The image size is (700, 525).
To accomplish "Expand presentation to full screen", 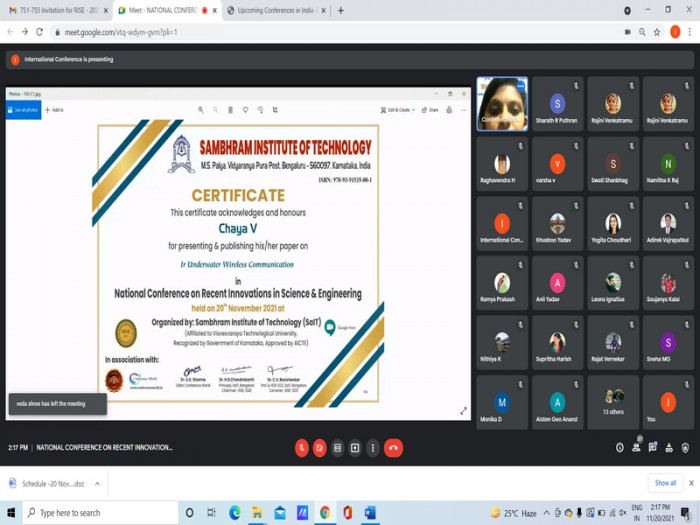I will tap(463, 410).
